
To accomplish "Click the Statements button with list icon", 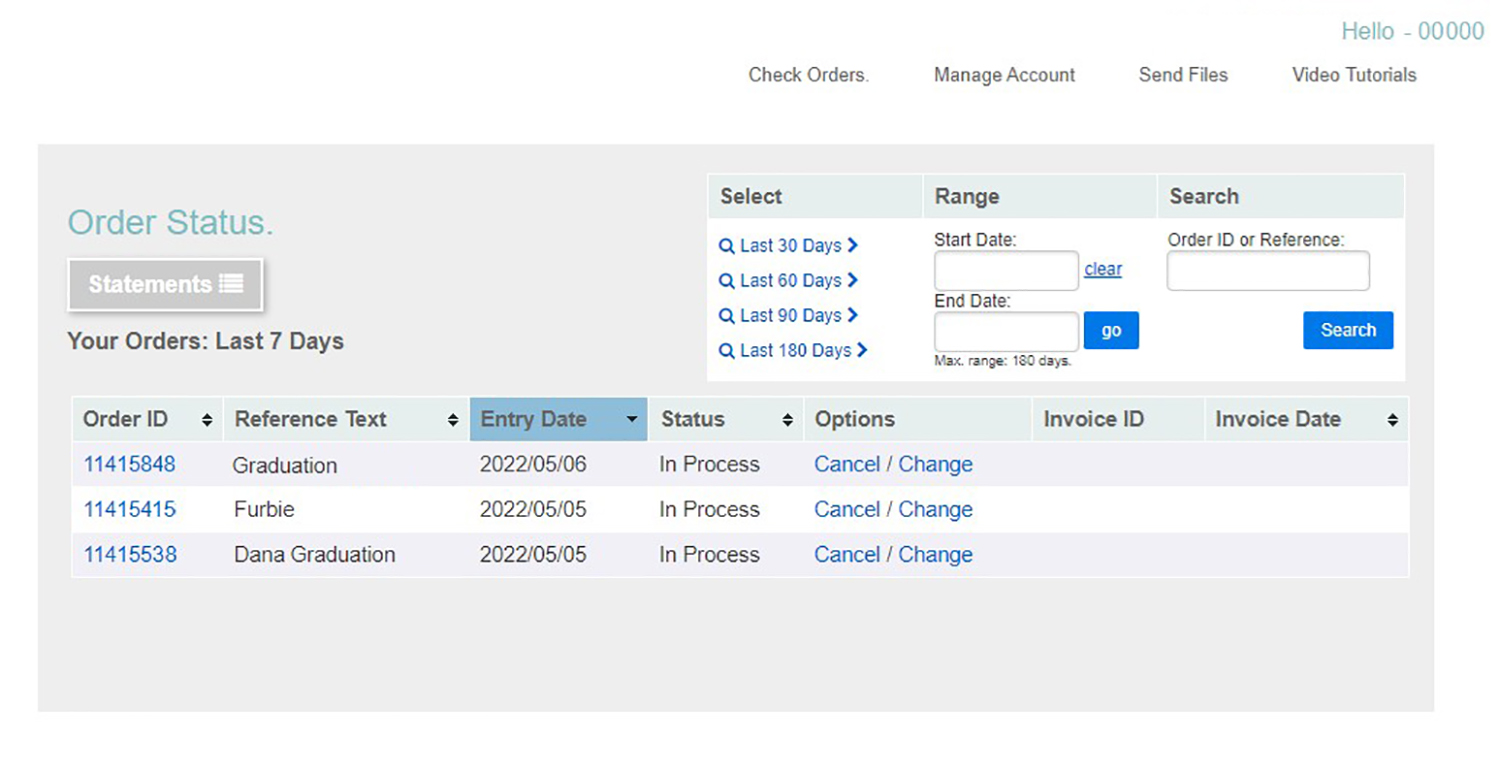I will [x=165, y=285].
